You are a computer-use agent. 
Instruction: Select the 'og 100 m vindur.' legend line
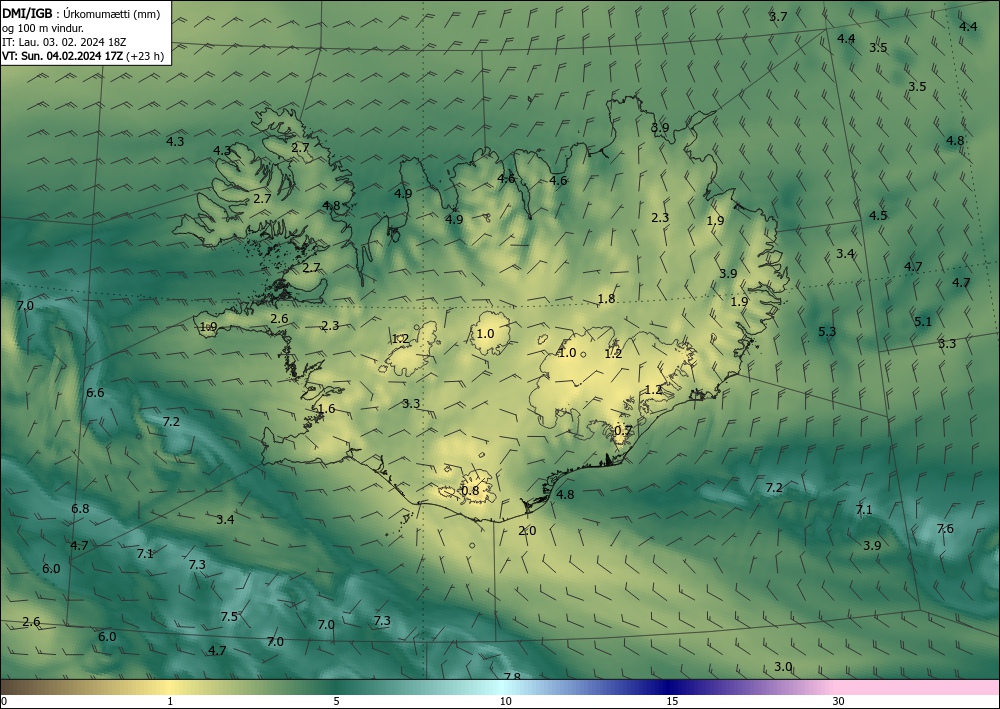[x=43, y=28]
